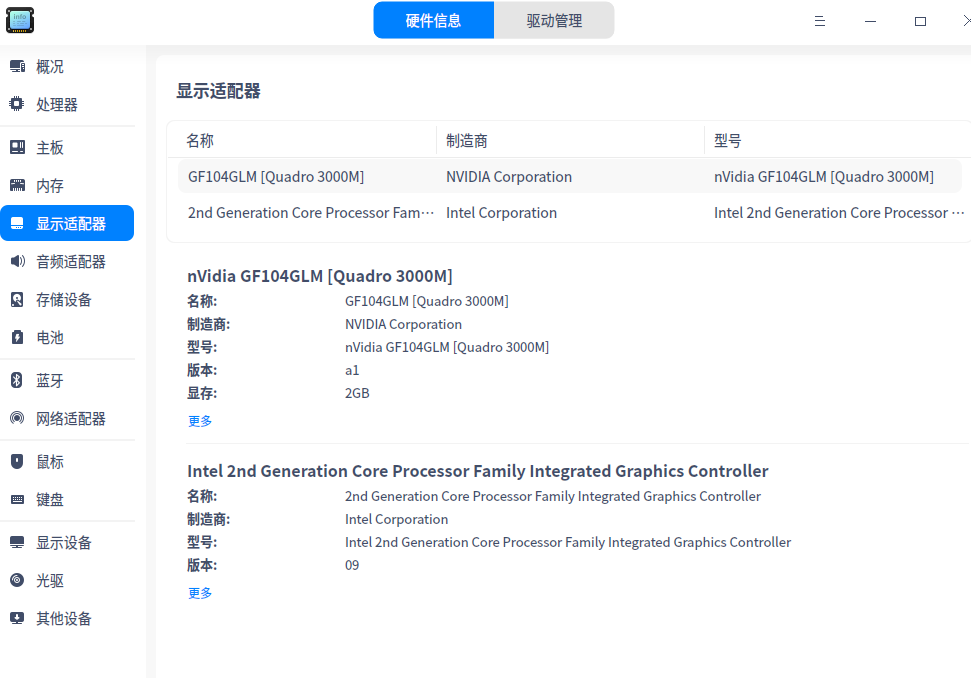
Task: Open 其他设备 in the sidebar
Action: click(x=67, y=618)
